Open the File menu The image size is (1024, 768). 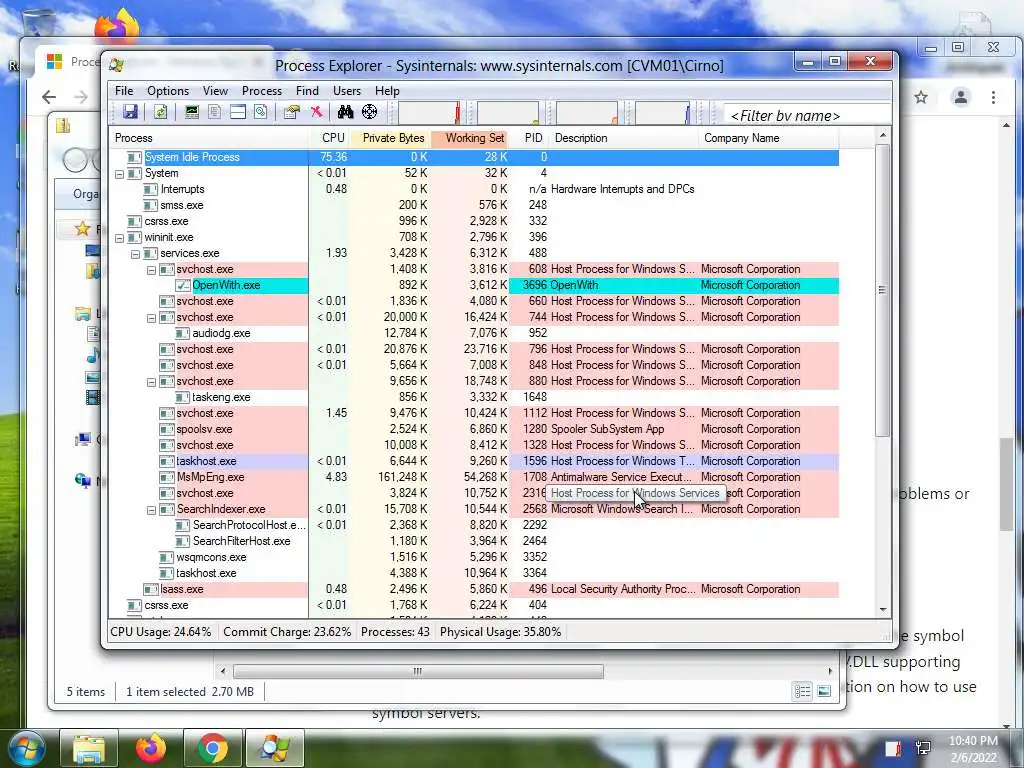tap(124, 91)
